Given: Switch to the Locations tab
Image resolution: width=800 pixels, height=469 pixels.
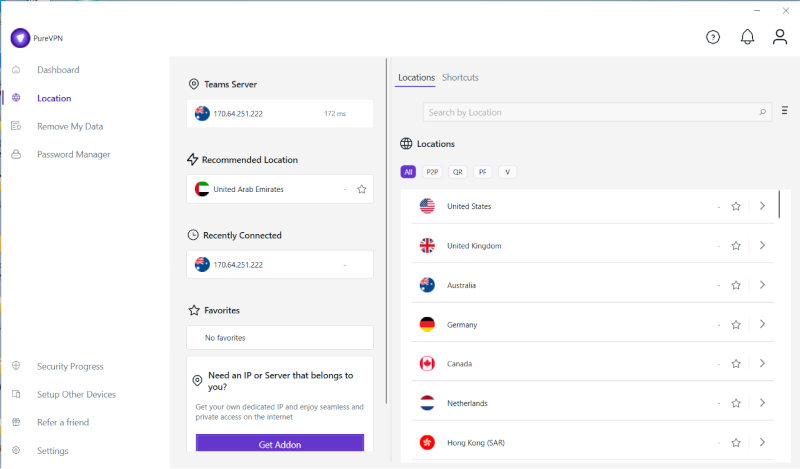Looking at the screenshot, I should [x=416, y=78].
